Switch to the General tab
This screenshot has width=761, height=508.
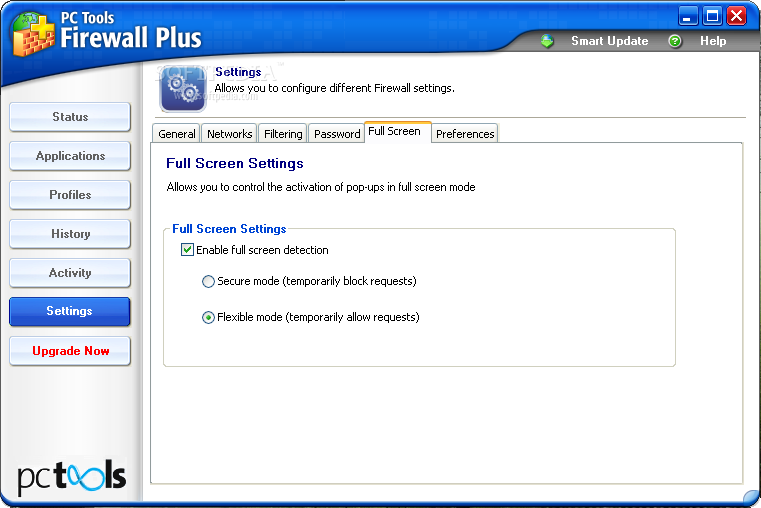click(177, 134)
